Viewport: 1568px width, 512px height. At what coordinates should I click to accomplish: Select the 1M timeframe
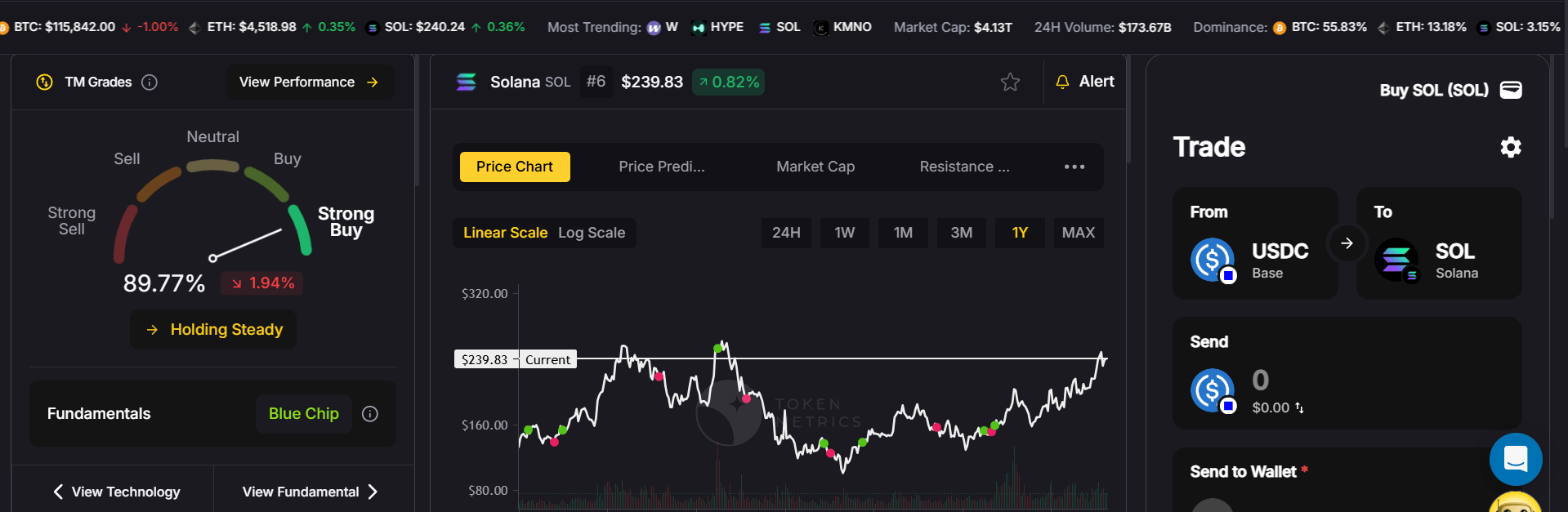tap(903, 233)
